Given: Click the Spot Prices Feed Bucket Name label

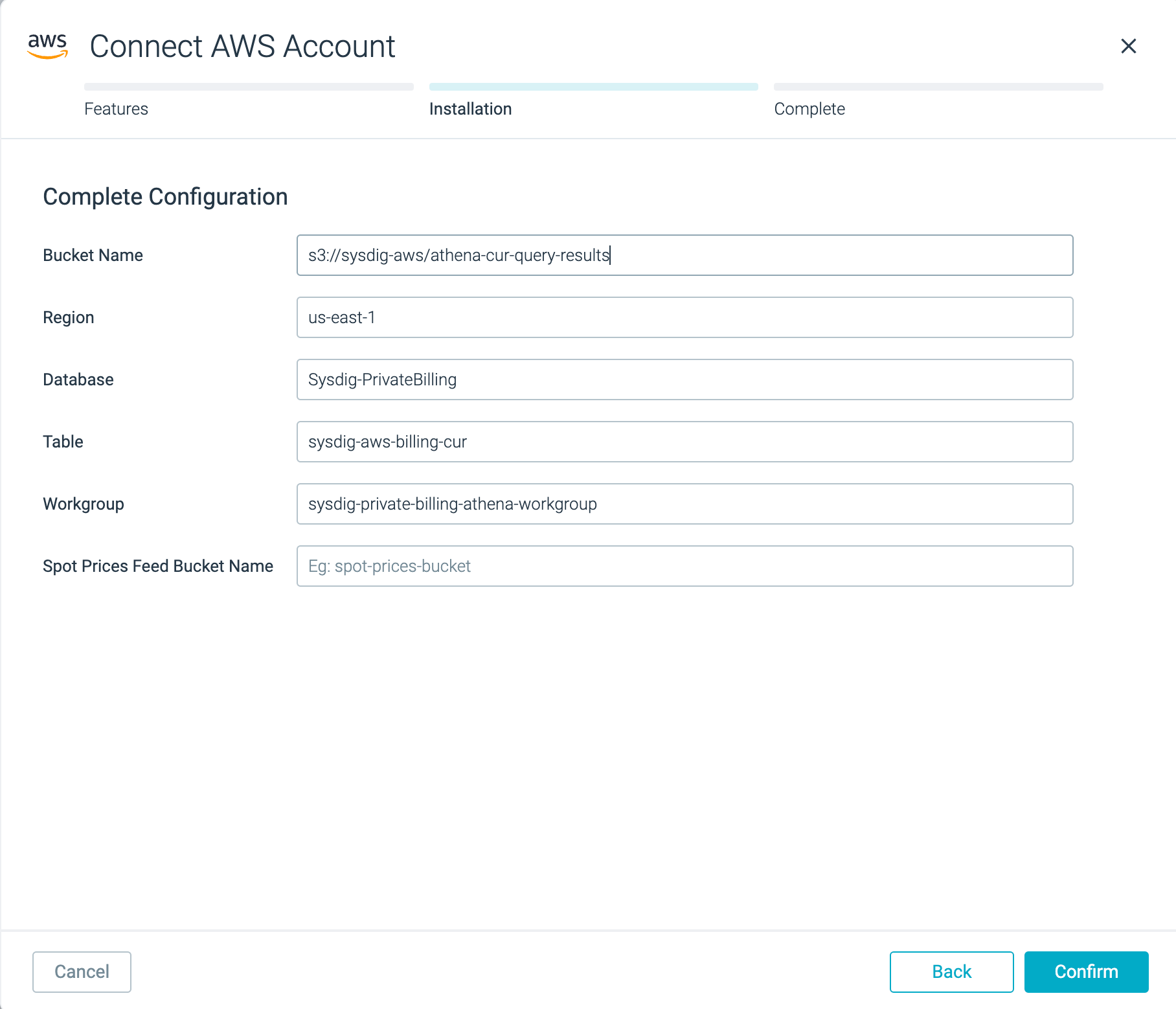Looking at the screenshot, I should point(158,566).
